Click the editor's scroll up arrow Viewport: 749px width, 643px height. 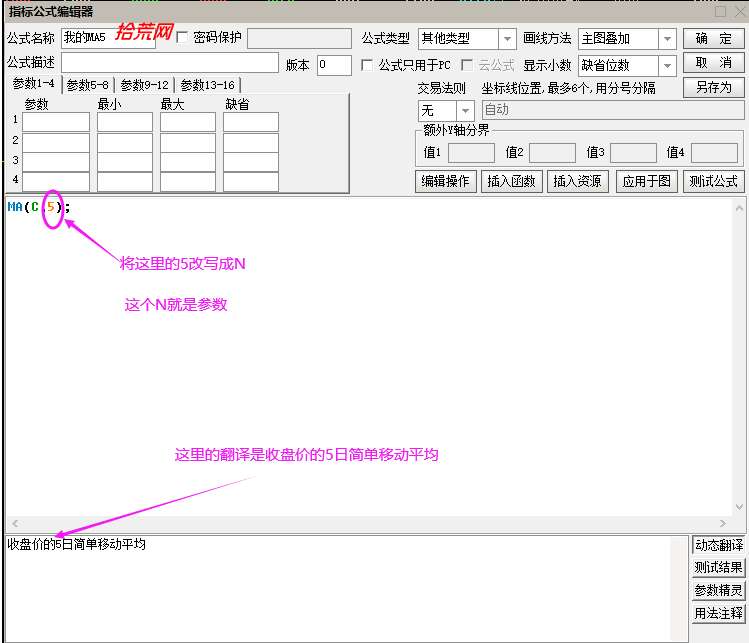[x=739, y=208]
